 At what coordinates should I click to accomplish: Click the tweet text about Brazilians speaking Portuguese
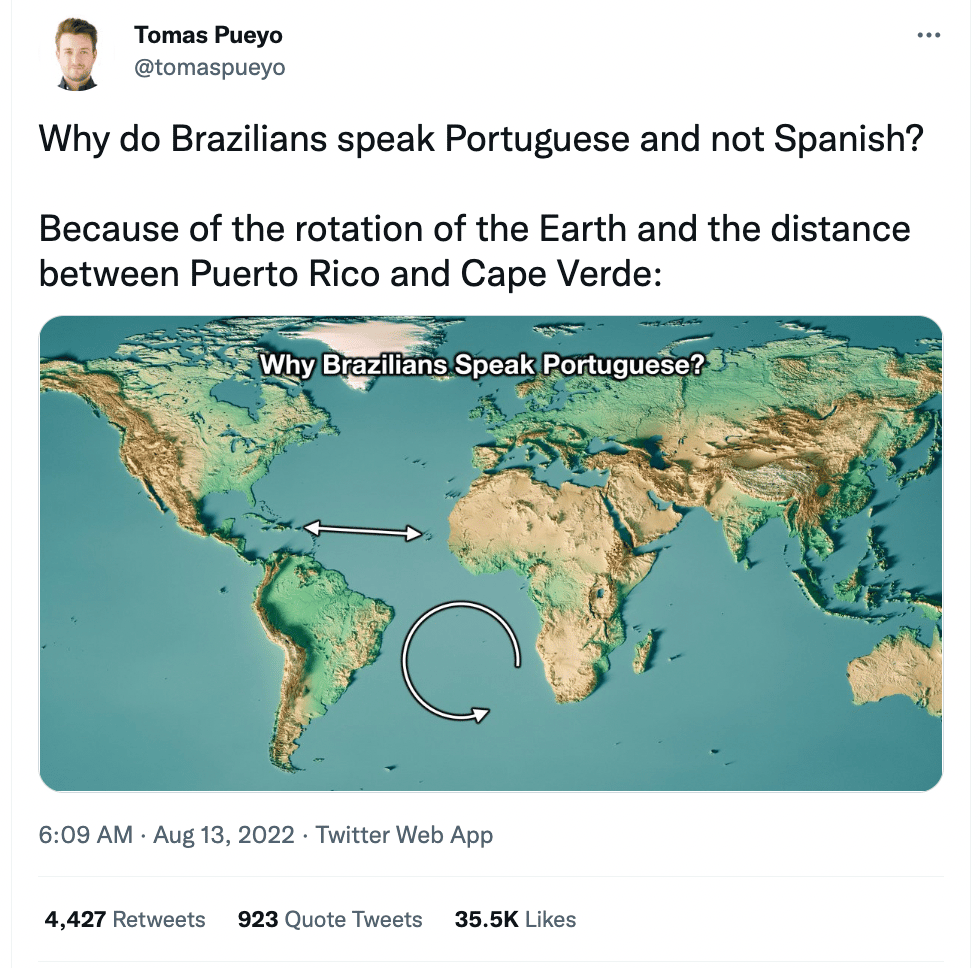click(481, 138)
